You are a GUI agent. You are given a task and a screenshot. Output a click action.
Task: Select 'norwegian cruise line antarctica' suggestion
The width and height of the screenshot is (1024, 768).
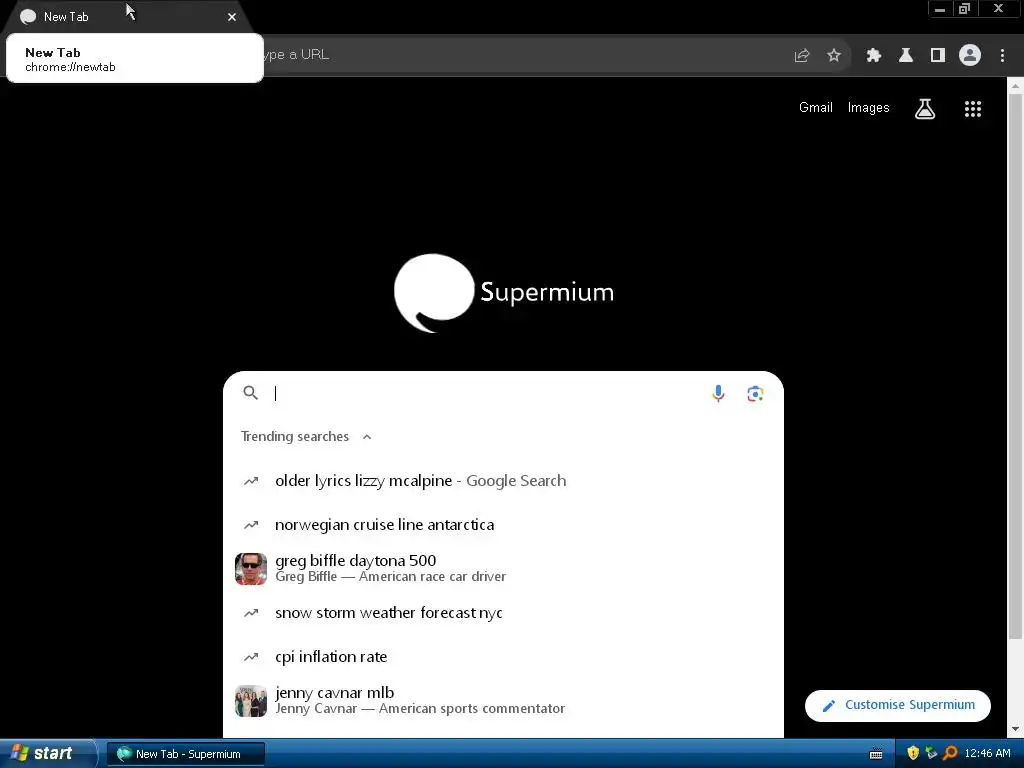(x=503, y=525)
